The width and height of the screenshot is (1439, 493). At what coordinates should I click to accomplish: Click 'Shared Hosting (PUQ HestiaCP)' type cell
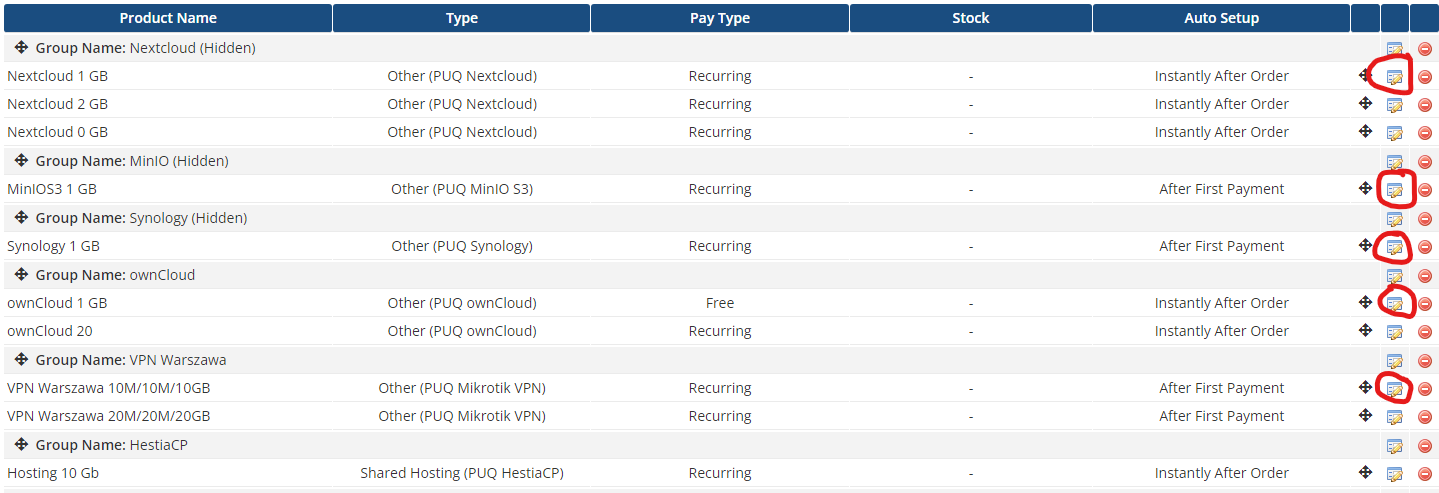tap(462, 473)
